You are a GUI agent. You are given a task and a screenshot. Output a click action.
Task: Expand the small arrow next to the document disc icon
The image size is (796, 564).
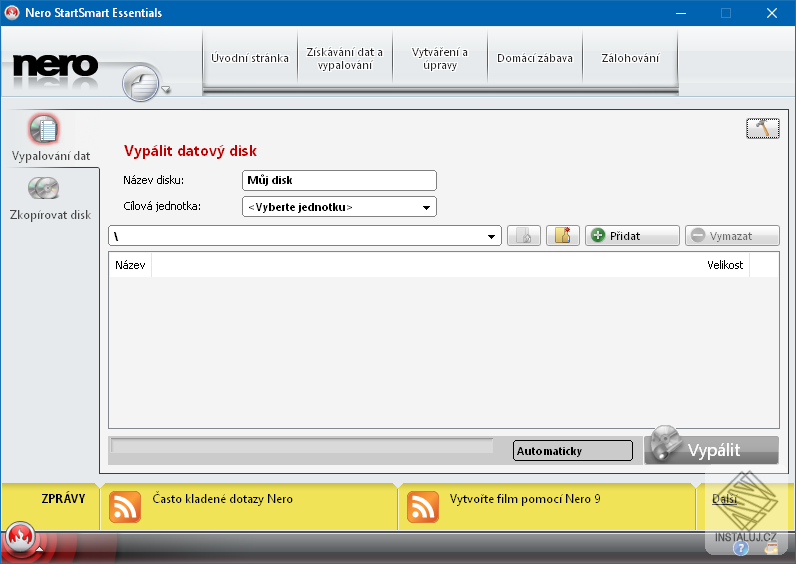(x=166, y=89)
